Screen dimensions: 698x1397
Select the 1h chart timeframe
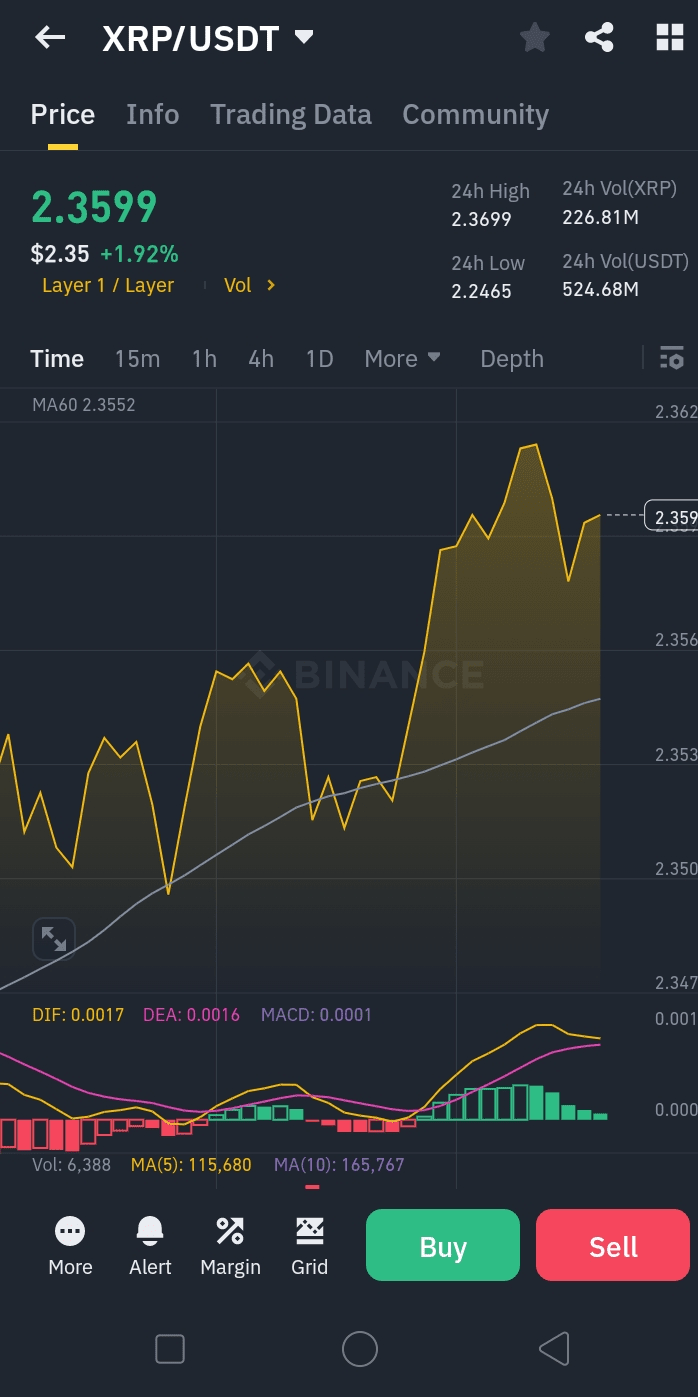tap(203, 358)
